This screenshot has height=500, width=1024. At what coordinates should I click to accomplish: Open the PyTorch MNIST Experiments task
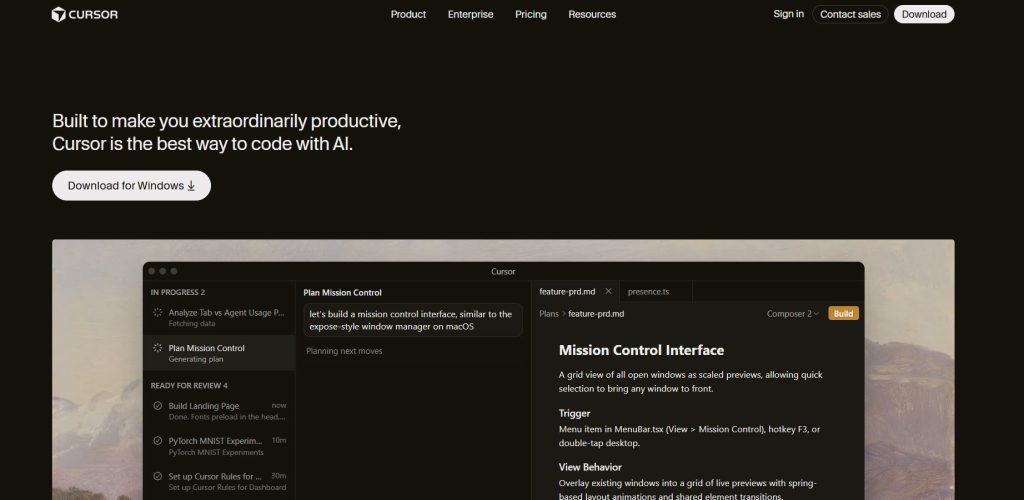[219, 446]
